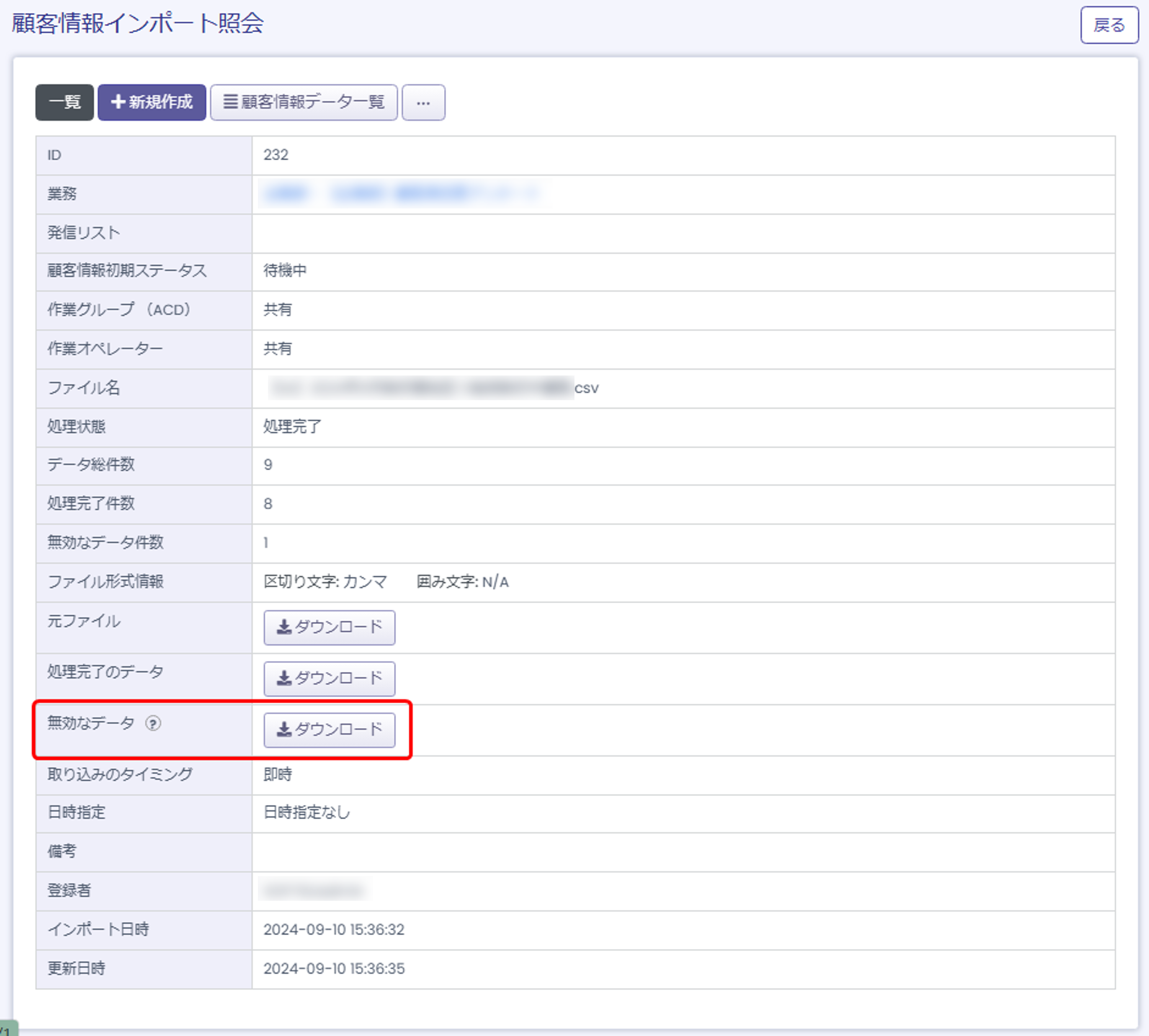
Task: Click the 日時指定なし value
Action: (x=307, y=812)
